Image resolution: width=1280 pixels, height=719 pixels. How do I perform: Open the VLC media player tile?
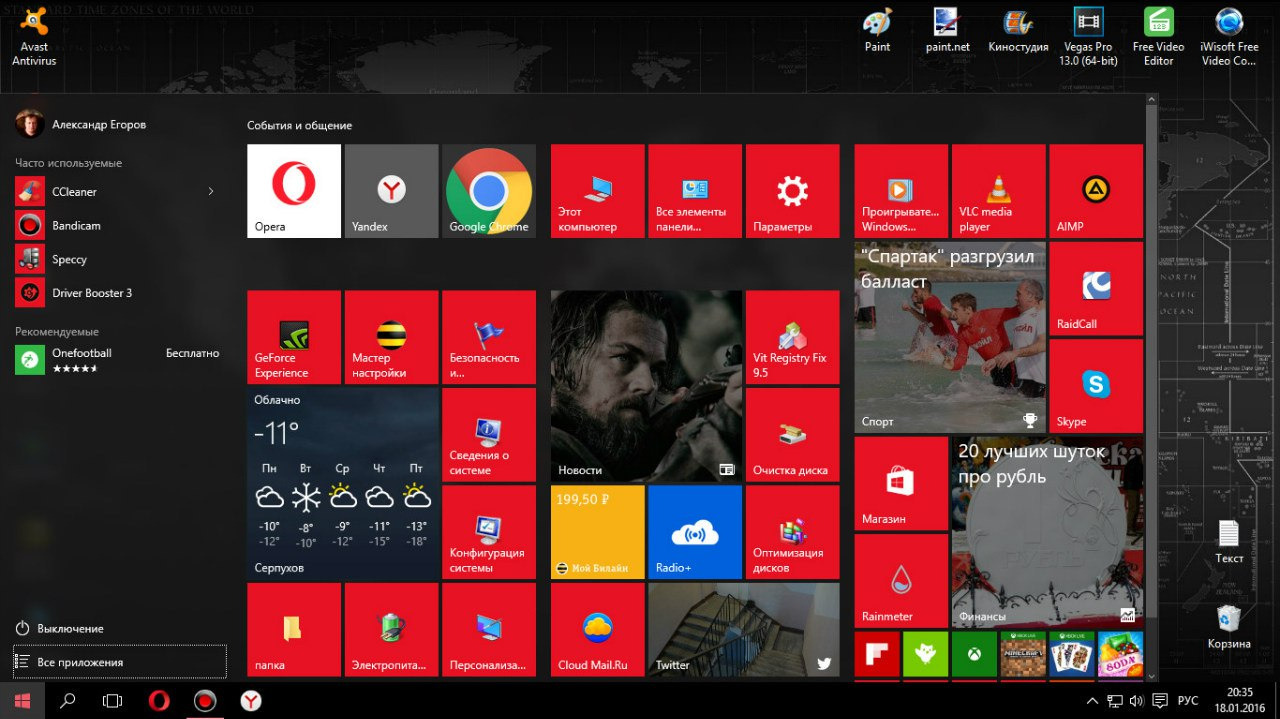pyautogui.click(x=997, y=190)
